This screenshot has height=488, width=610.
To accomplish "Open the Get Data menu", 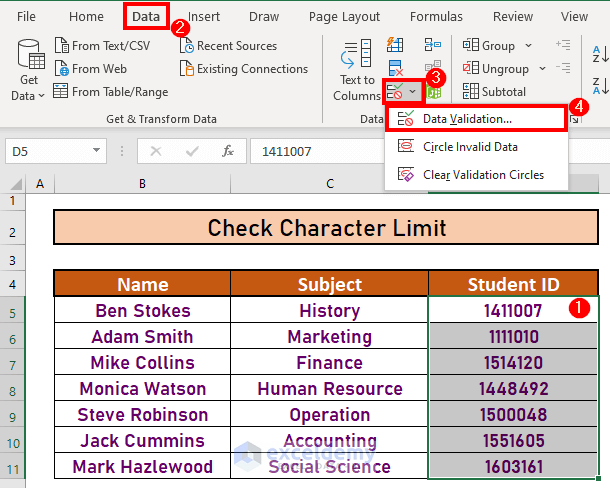I will click(28, 70).
